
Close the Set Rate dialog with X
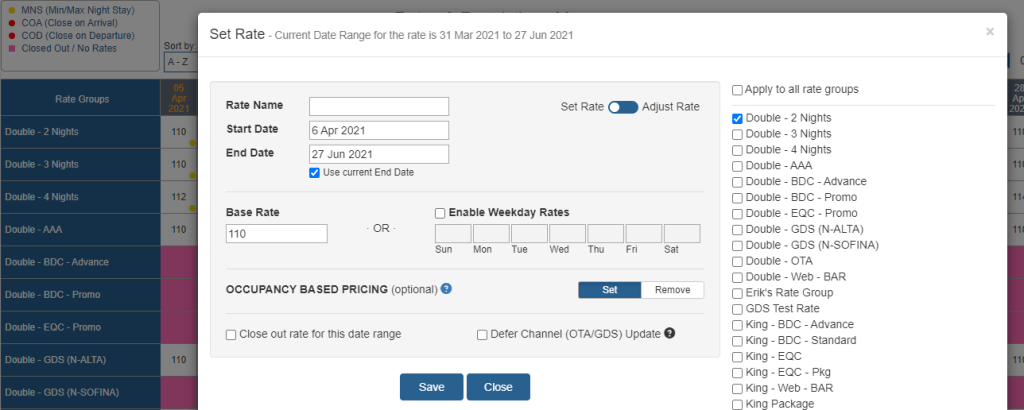pyautogui.click(x=990, y=32)
